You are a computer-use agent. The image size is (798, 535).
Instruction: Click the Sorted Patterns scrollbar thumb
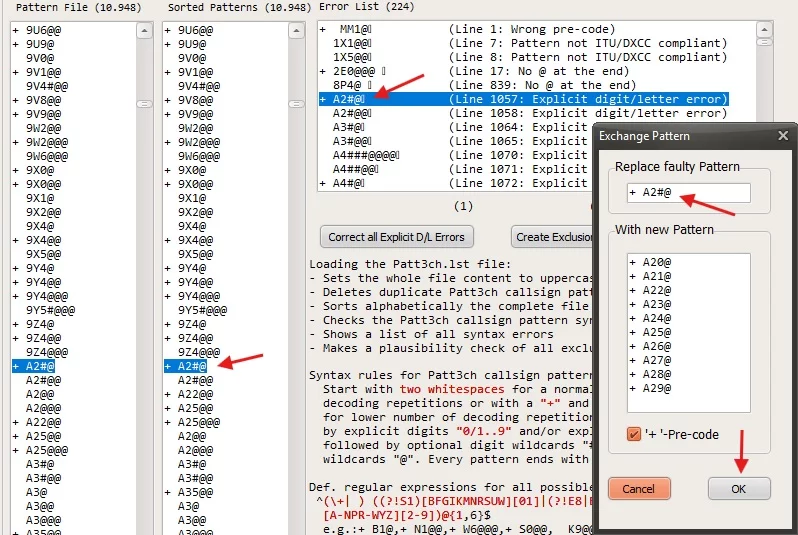coord(296,104)
